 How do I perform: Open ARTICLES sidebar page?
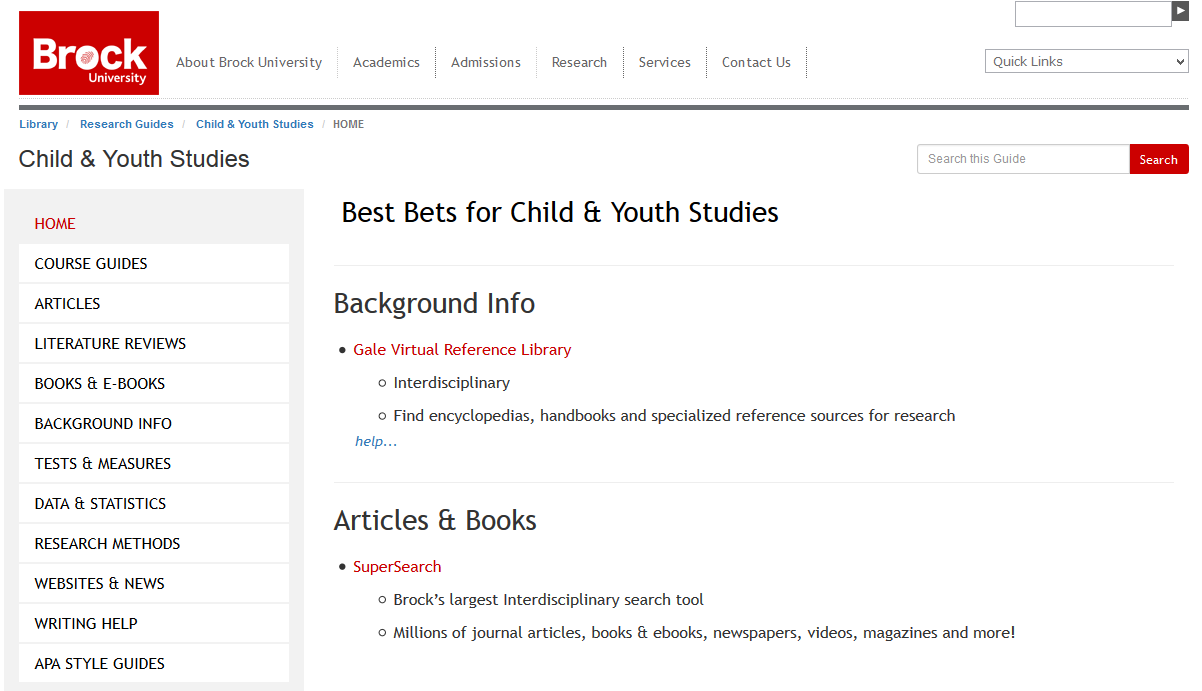[154, 304]
